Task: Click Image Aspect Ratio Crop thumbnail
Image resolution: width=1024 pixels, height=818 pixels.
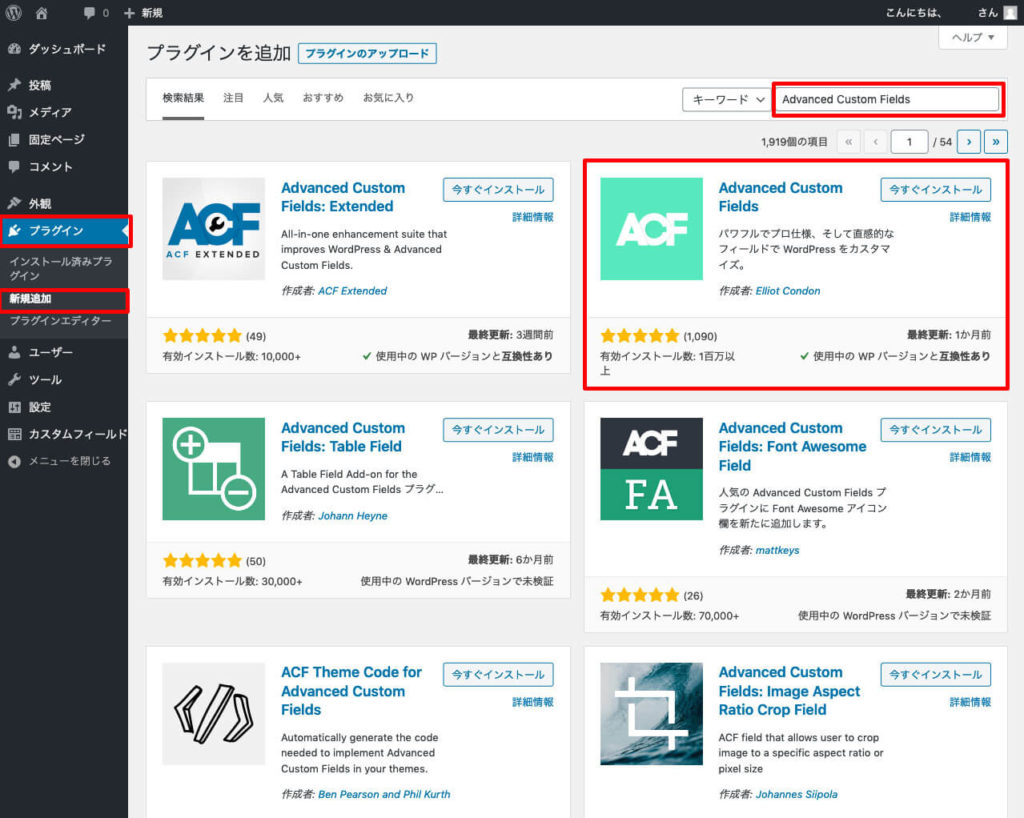Action: point(652,714)
